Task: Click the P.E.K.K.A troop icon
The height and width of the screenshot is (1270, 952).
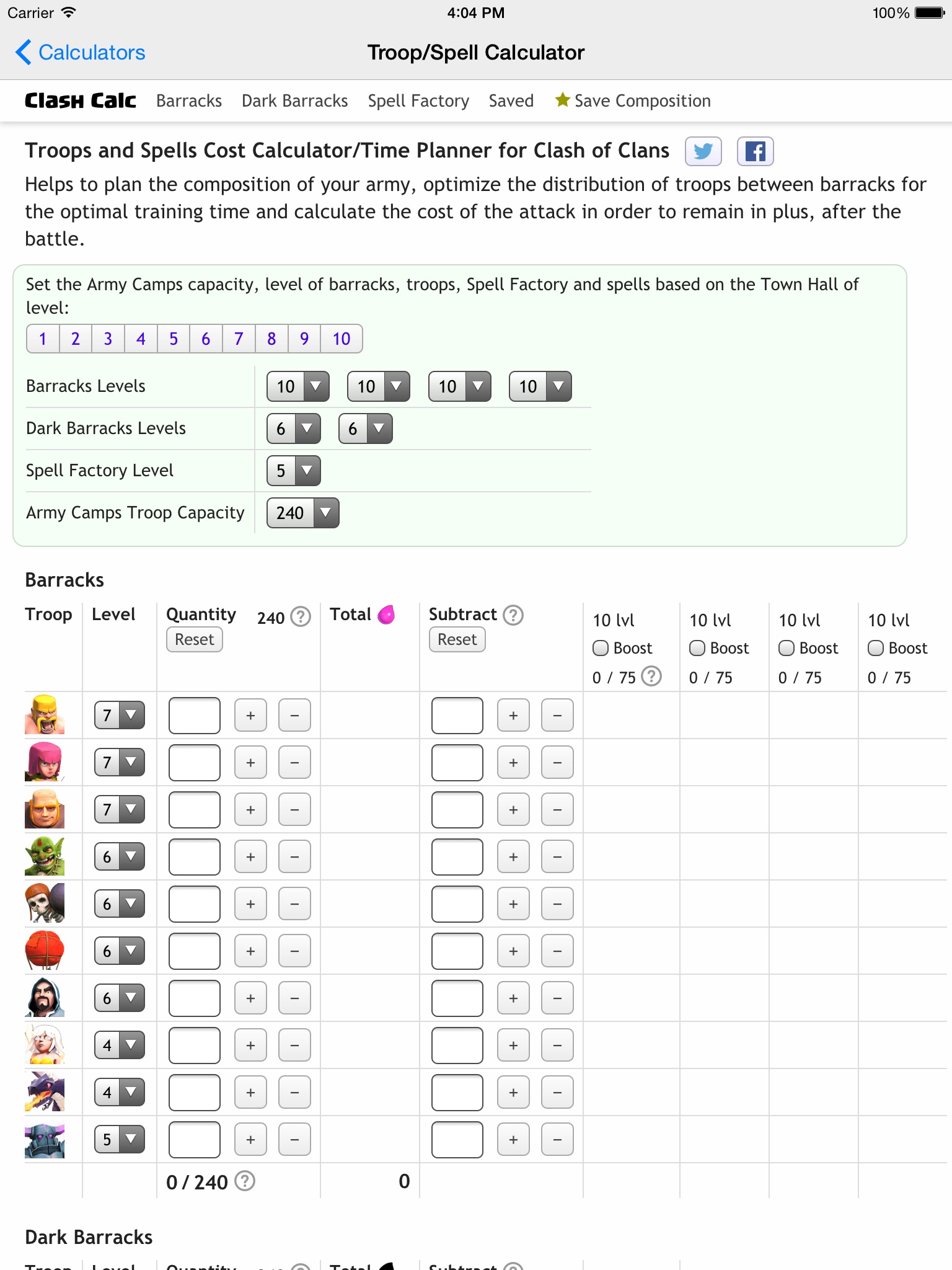Action: [45, 1140]
